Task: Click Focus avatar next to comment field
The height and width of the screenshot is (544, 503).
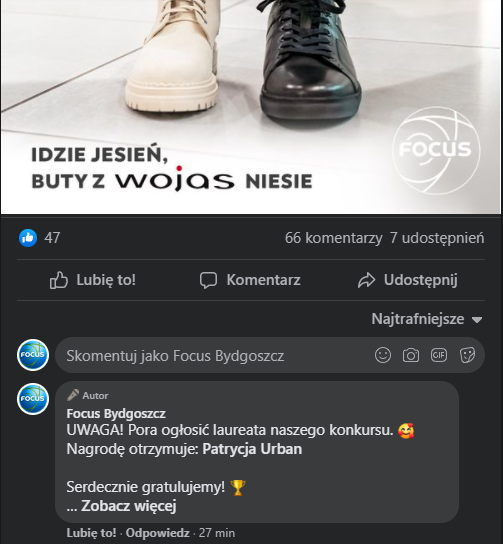Action: tap(33, 355)
